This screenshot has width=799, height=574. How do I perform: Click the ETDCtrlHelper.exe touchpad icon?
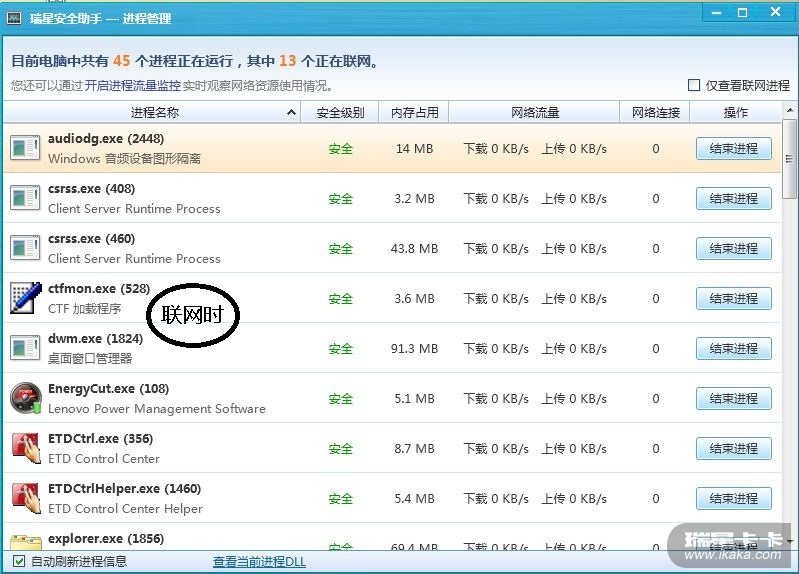pos(25,498)
